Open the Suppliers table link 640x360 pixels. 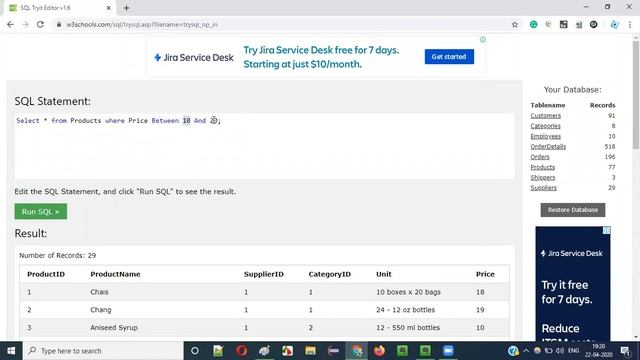[x=543, y=188]
